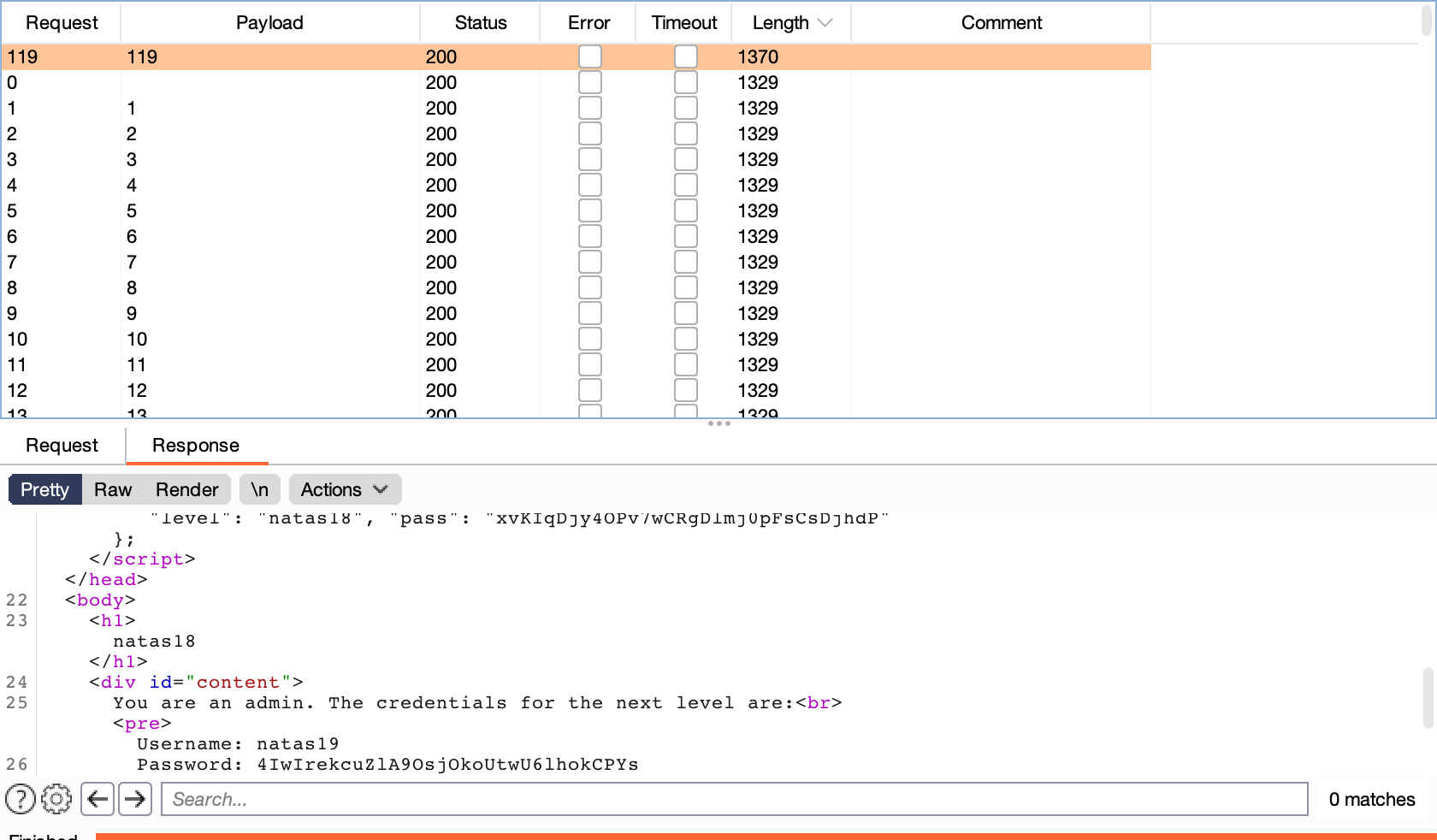Screen dimensions: 1437x840
Task: Open the Actions dropdown menu
Action: click(345, 489)
